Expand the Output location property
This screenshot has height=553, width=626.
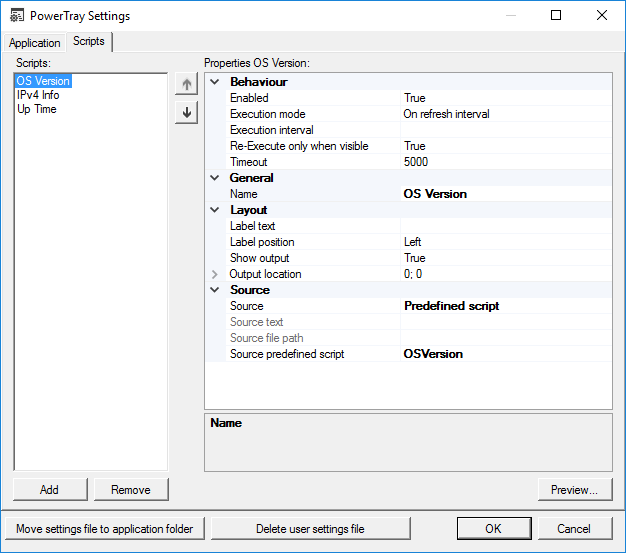click(215, 274)
